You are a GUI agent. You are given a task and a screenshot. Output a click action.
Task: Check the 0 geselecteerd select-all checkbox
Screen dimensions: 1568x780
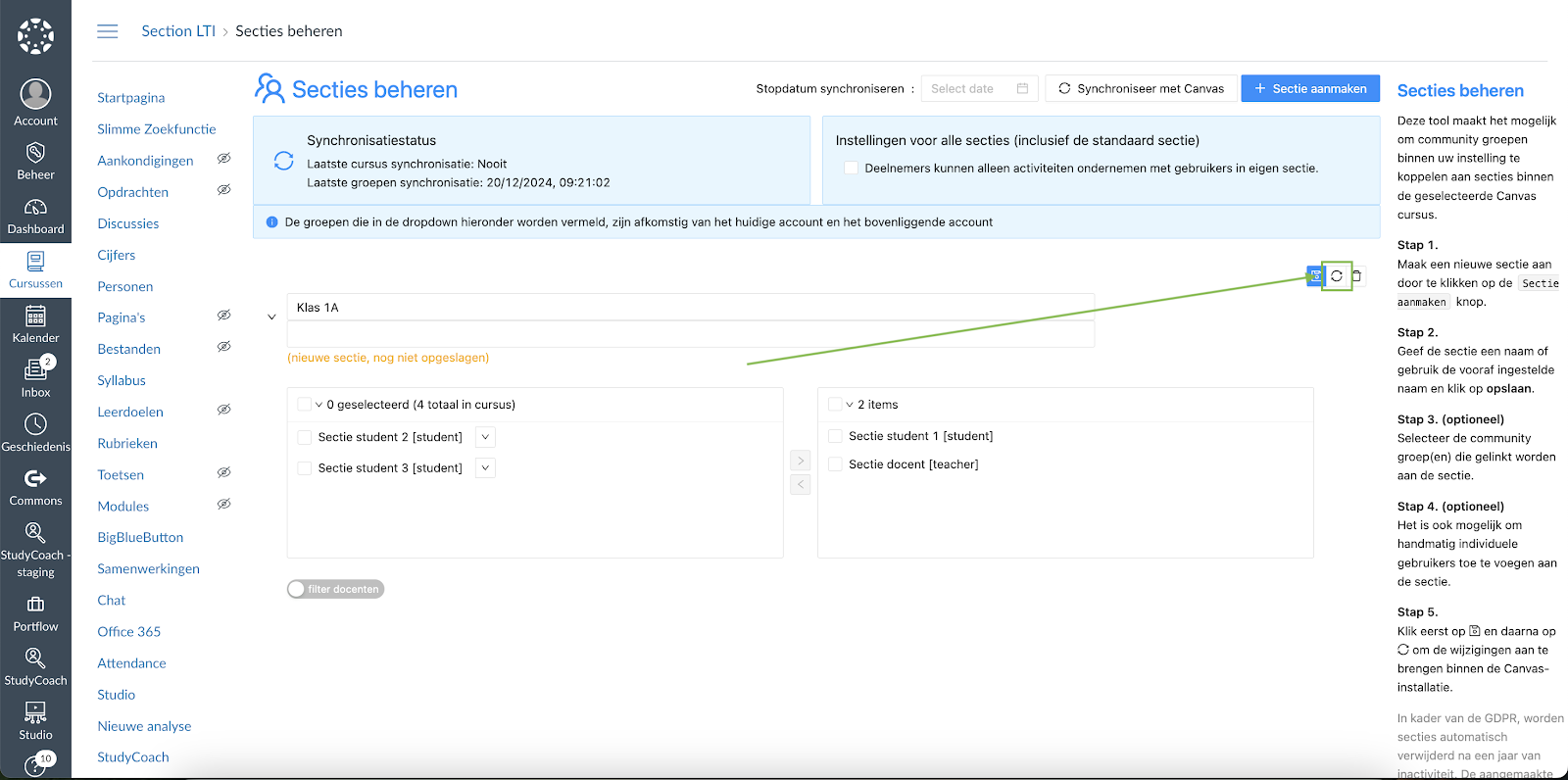pyautogui.click(x=304, y=404)
